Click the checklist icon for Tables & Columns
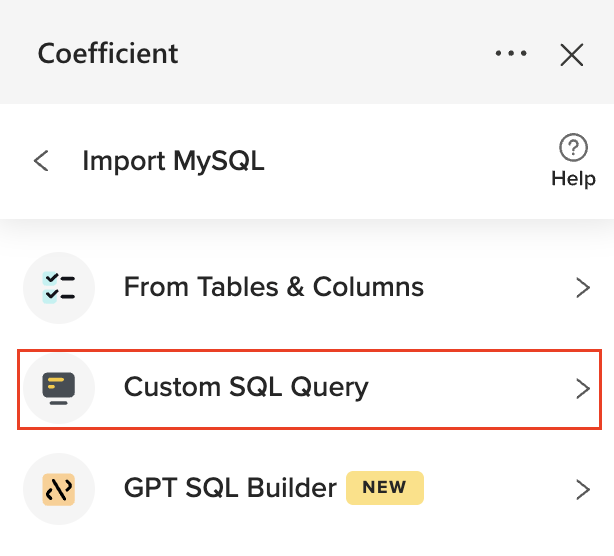 click(59, 288)
